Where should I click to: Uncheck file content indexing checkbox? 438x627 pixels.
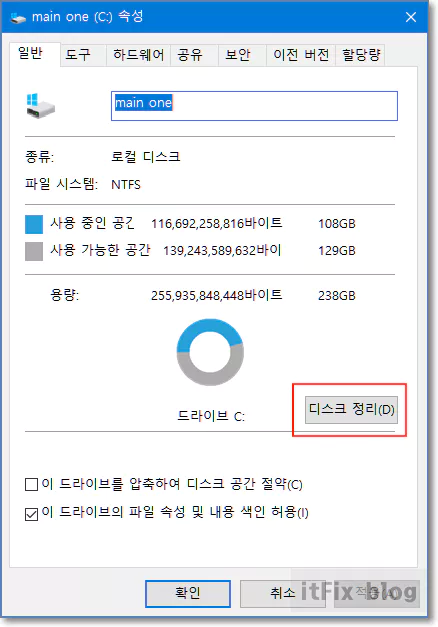click(32, 514)
